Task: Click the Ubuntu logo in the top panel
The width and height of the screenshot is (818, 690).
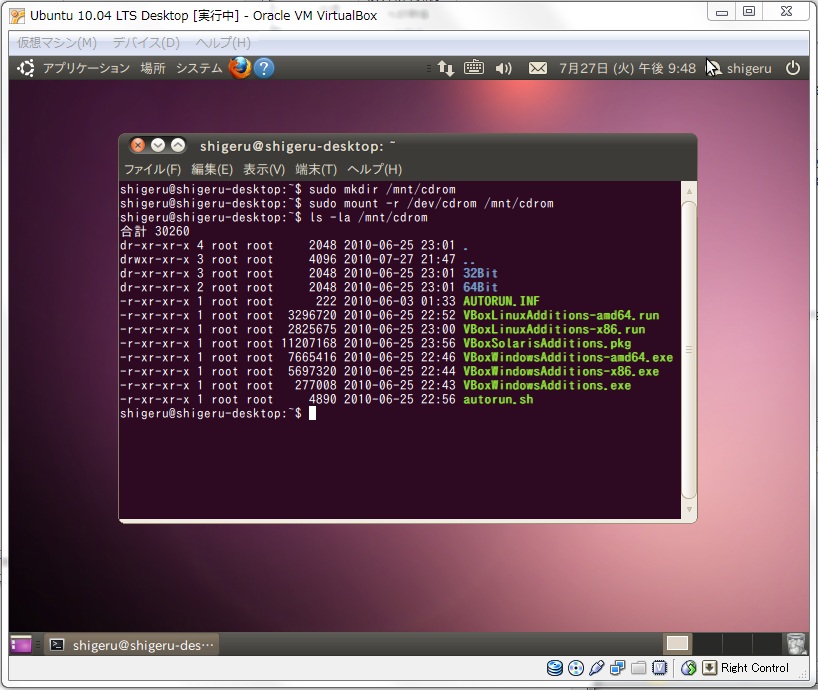Action: click(26, 68)
